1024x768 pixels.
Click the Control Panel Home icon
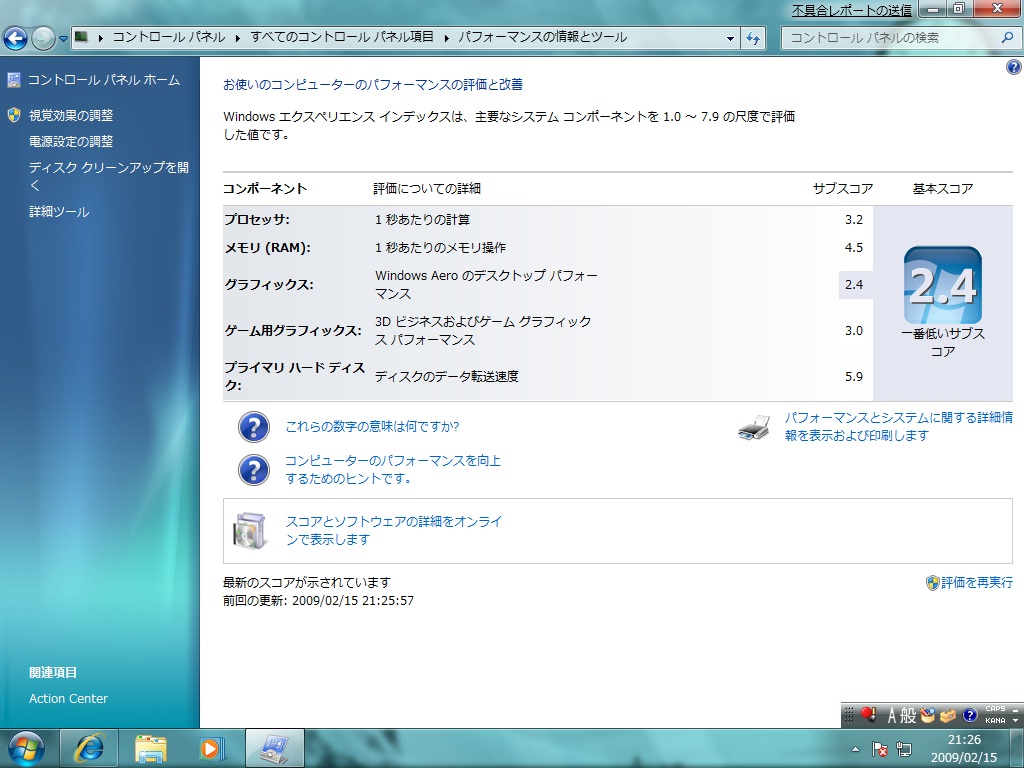(x=14, y=80)
